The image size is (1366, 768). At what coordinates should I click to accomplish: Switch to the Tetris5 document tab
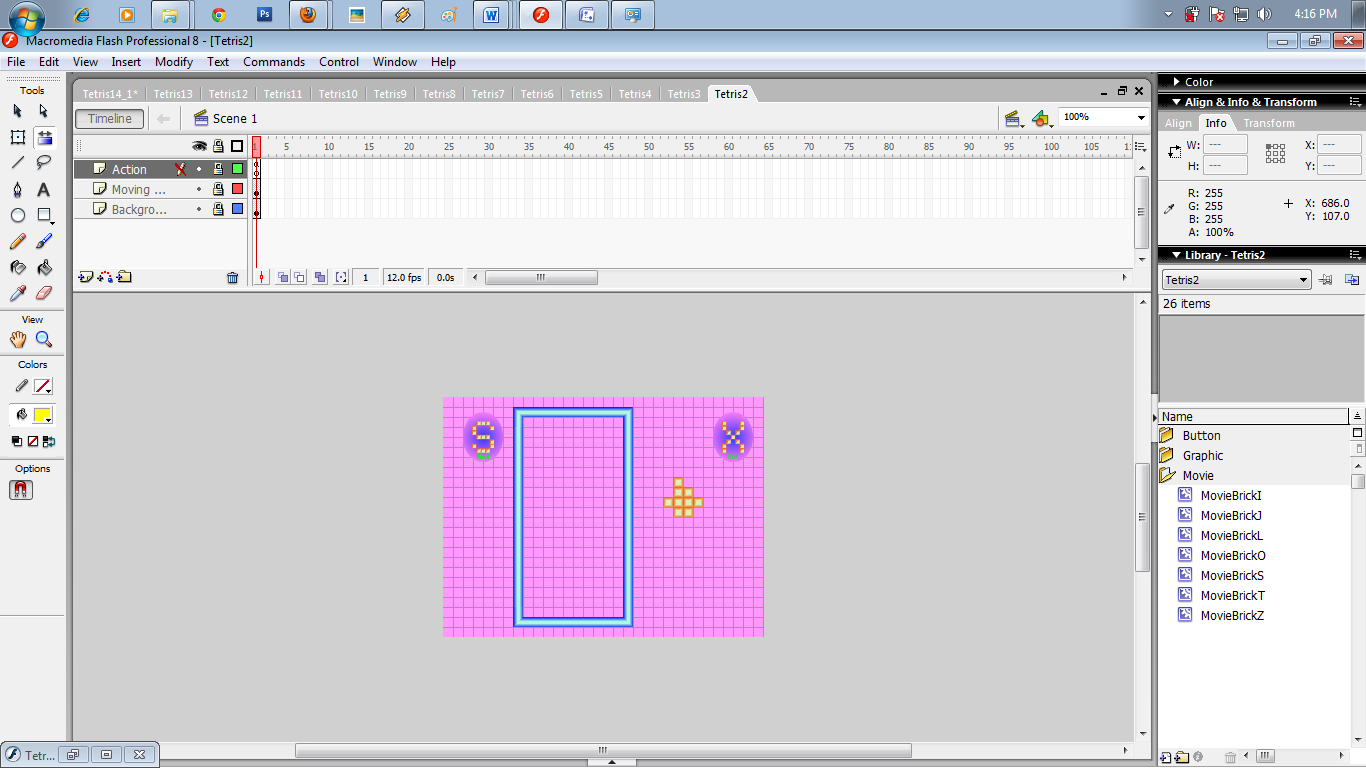point(586,93)
